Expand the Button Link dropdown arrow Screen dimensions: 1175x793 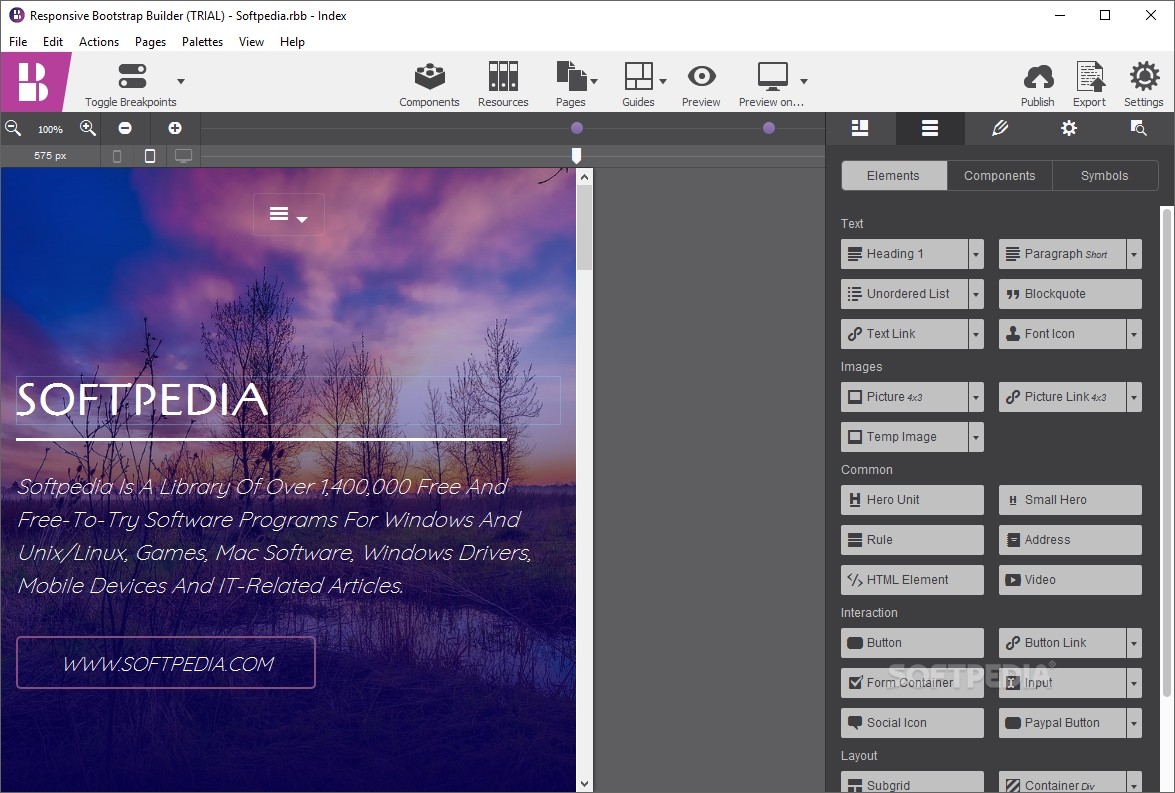pos(1134,643)
